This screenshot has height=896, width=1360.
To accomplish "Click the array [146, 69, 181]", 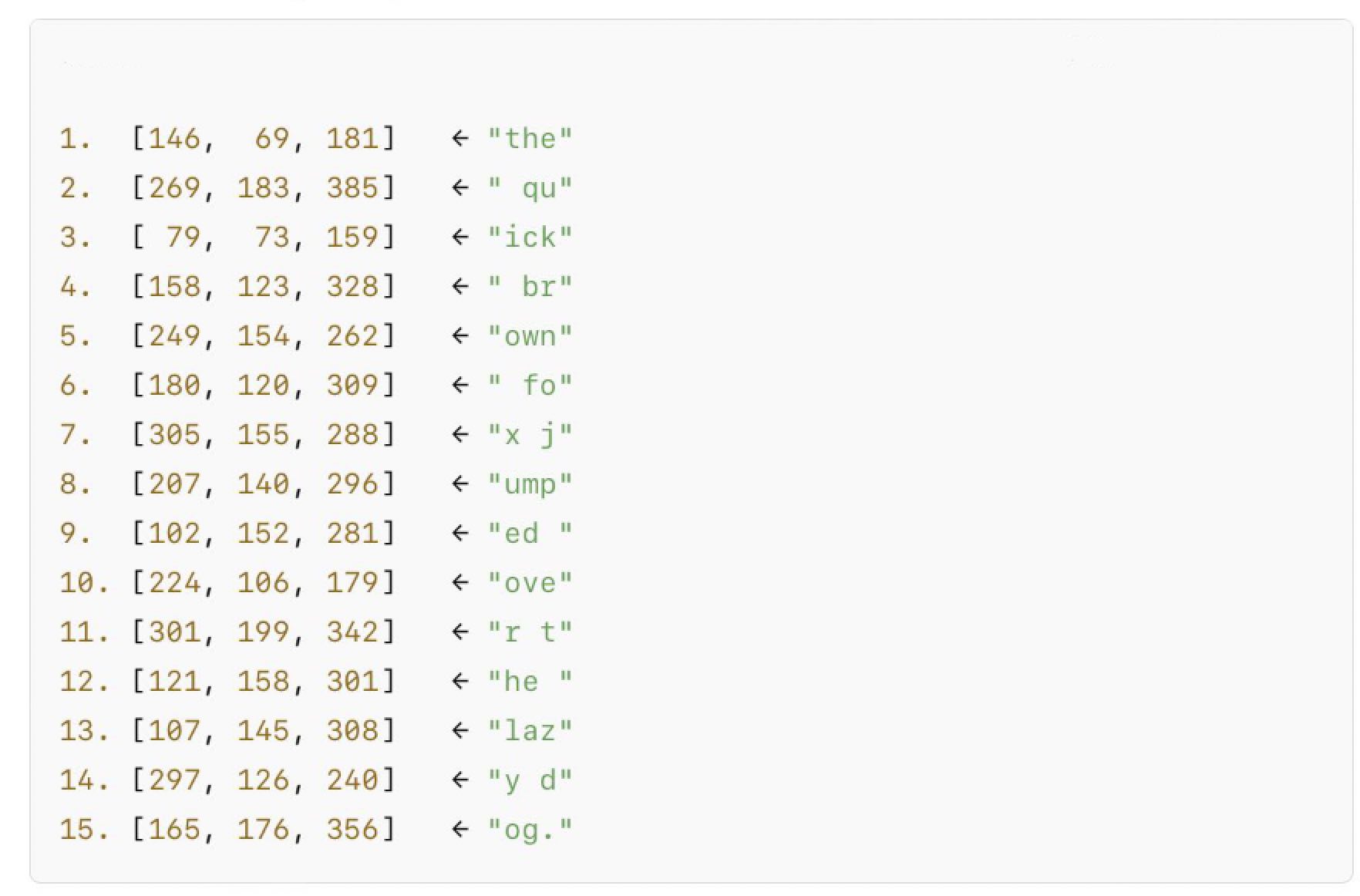I will [263, 139].
